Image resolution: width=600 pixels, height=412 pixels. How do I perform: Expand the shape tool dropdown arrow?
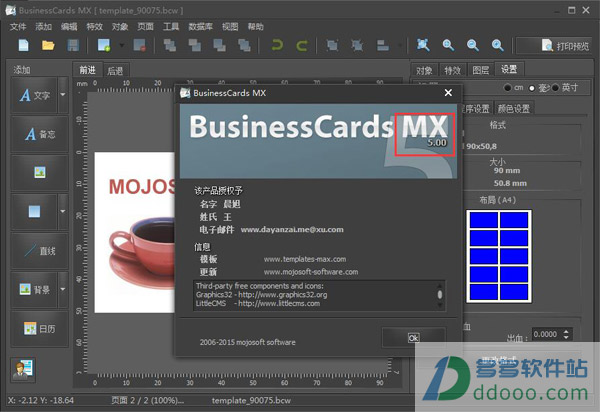[63, 211]
